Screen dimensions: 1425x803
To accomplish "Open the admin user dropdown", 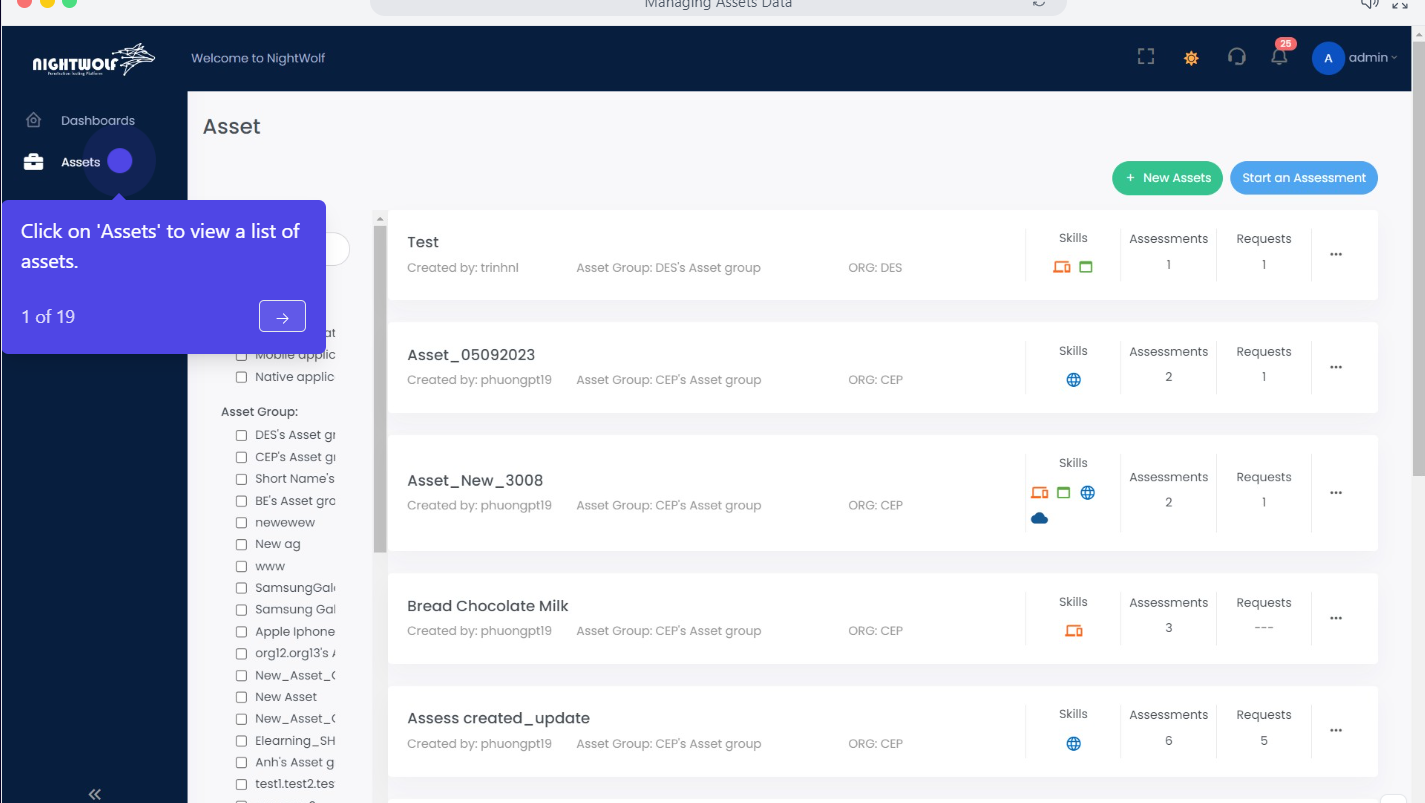I will pyautogui.click(x=1355, y=58).
